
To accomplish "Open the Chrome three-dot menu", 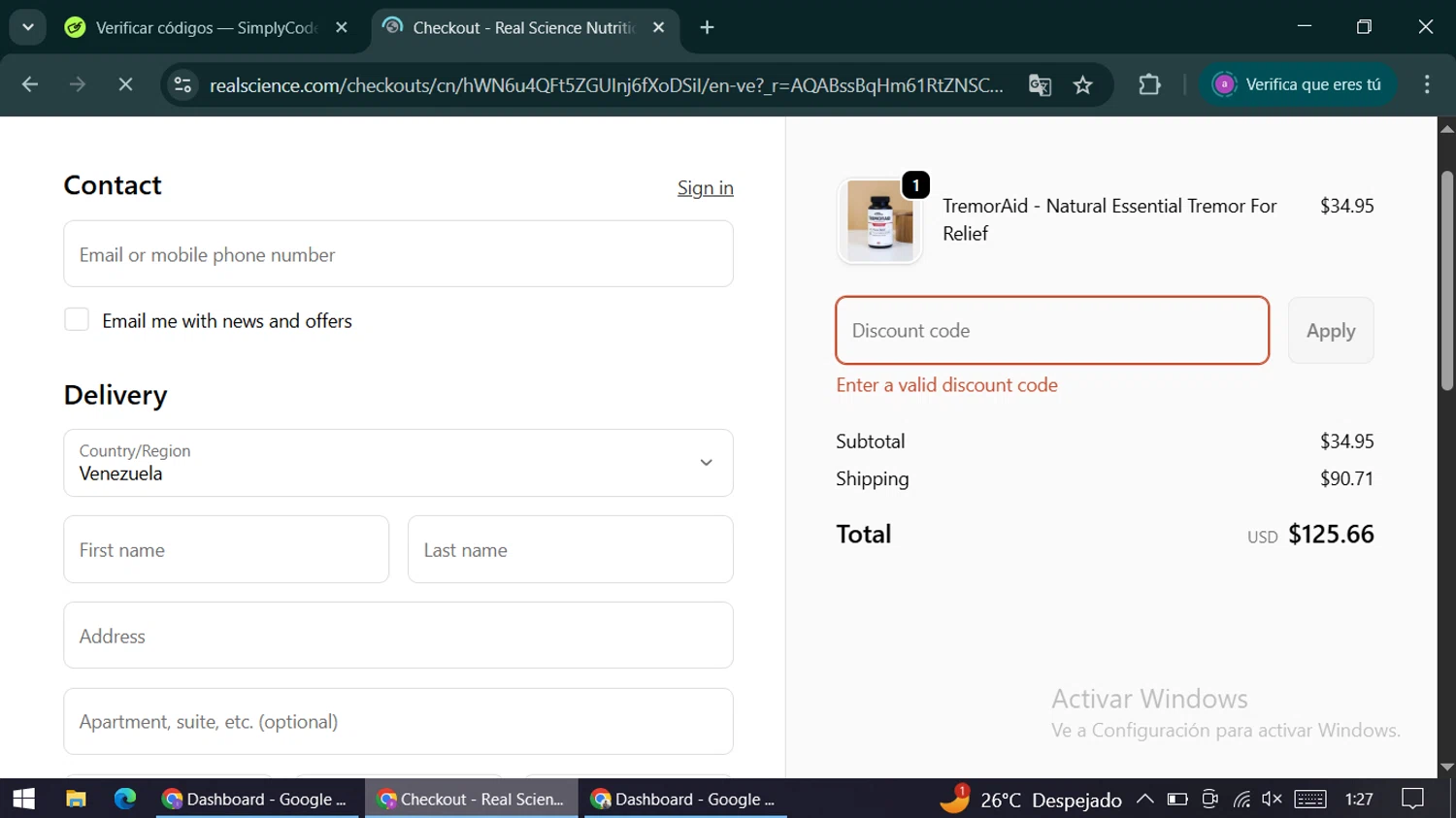I will (1427, 84).
